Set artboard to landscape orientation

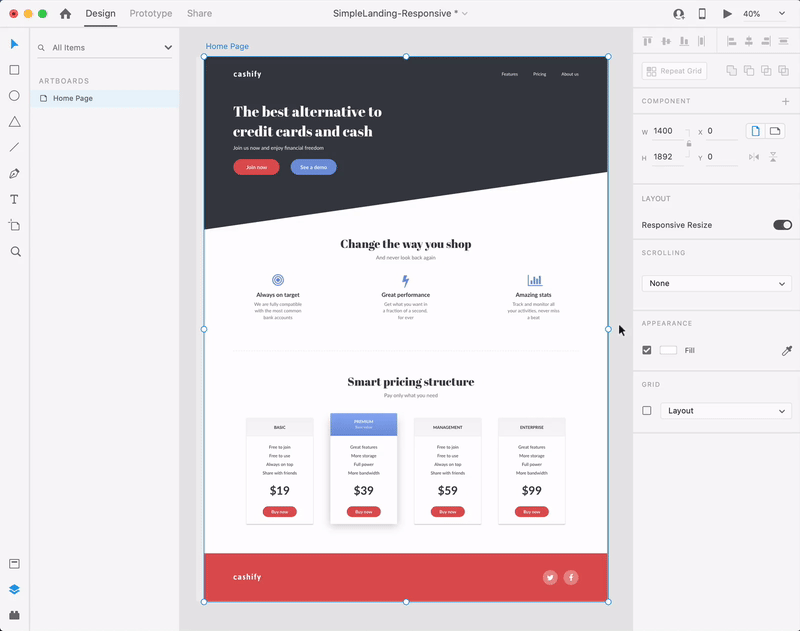(775, 131)
